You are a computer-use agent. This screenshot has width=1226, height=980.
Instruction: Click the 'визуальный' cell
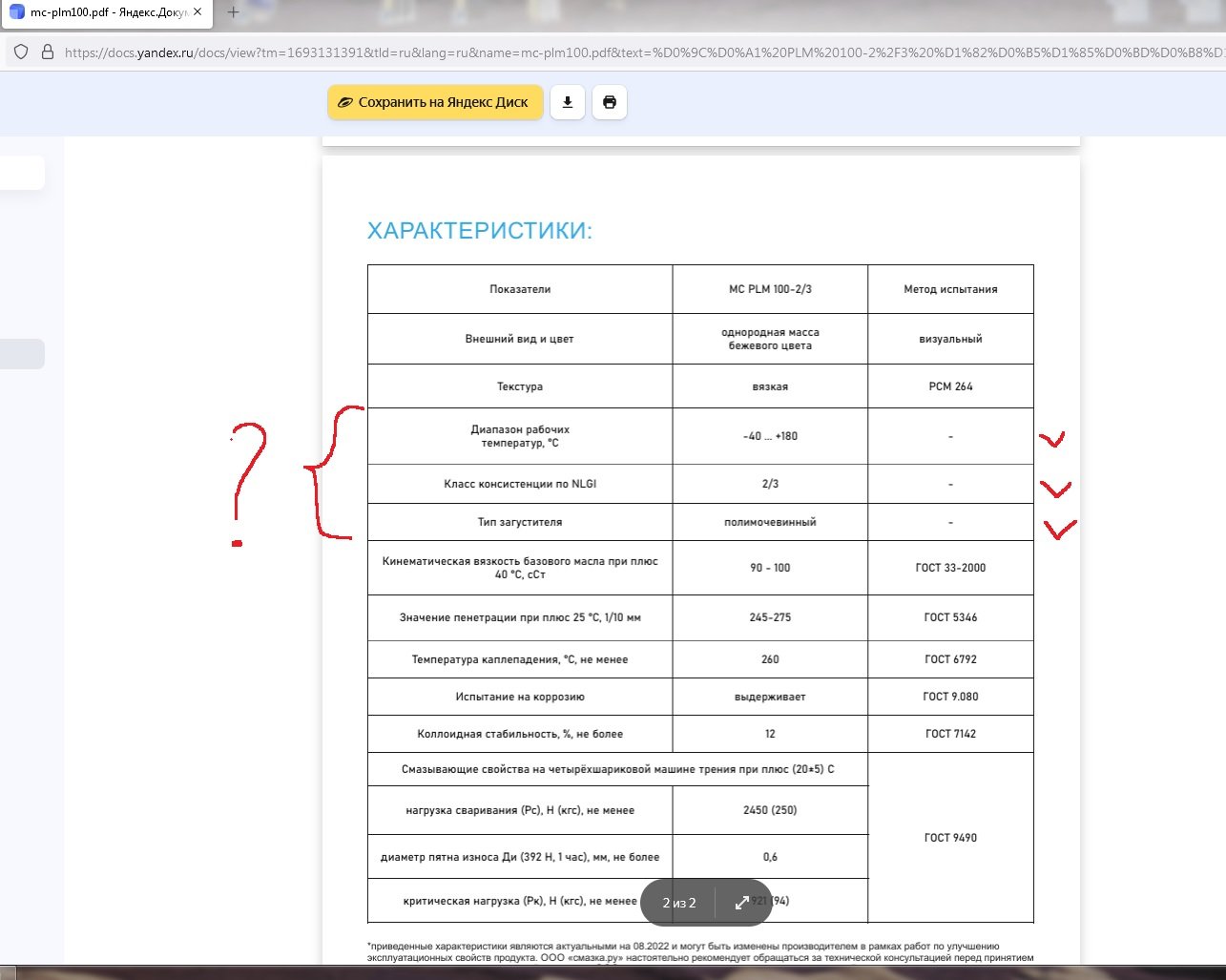point(950,339)
